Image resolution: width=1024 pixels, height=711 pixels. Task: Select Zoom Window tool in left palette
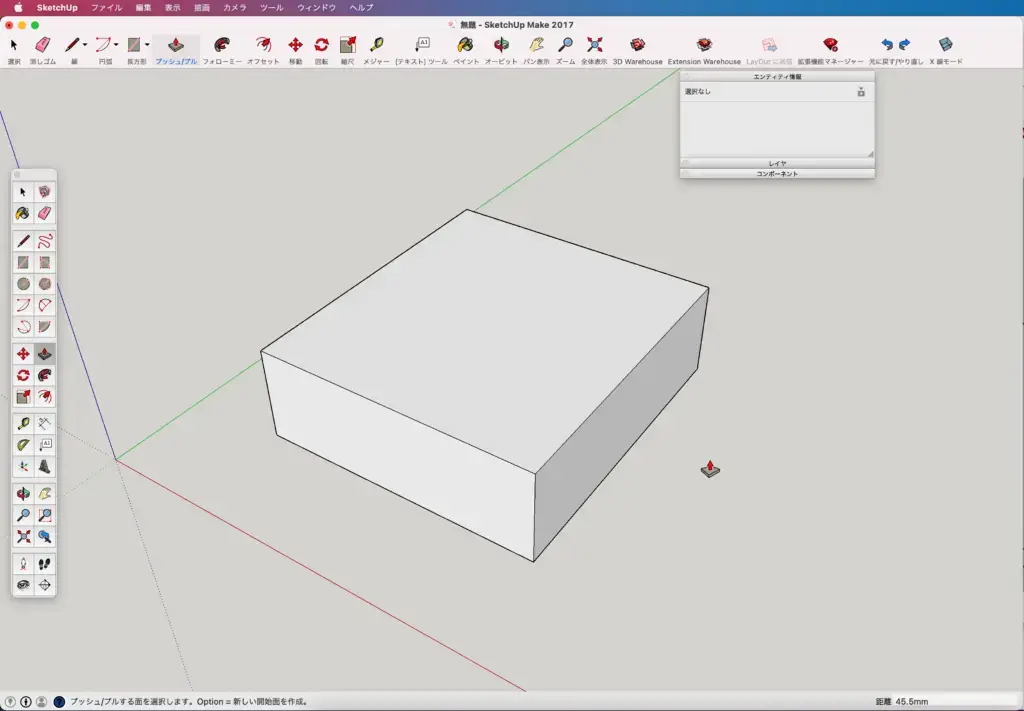click(44, 515)
